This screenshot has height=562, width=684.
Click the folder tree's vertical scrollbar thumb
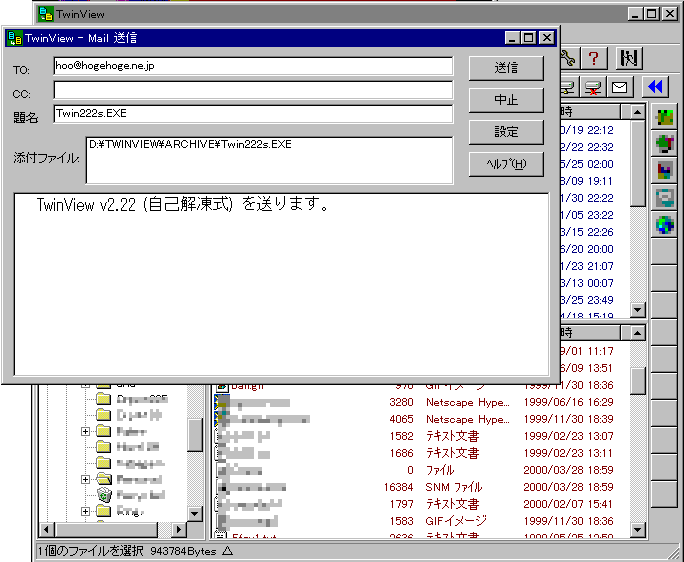coord(195,435)
